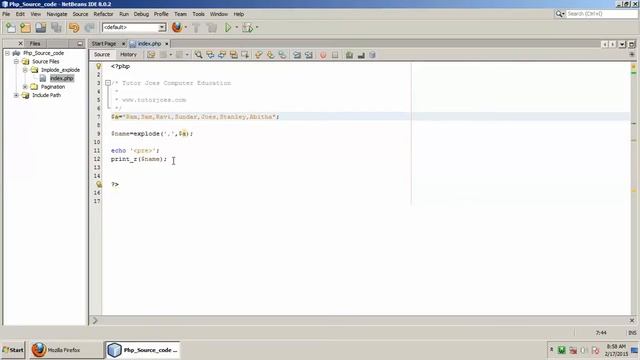Open the Source menu
640x360 pixels.
tap(80, 14)
